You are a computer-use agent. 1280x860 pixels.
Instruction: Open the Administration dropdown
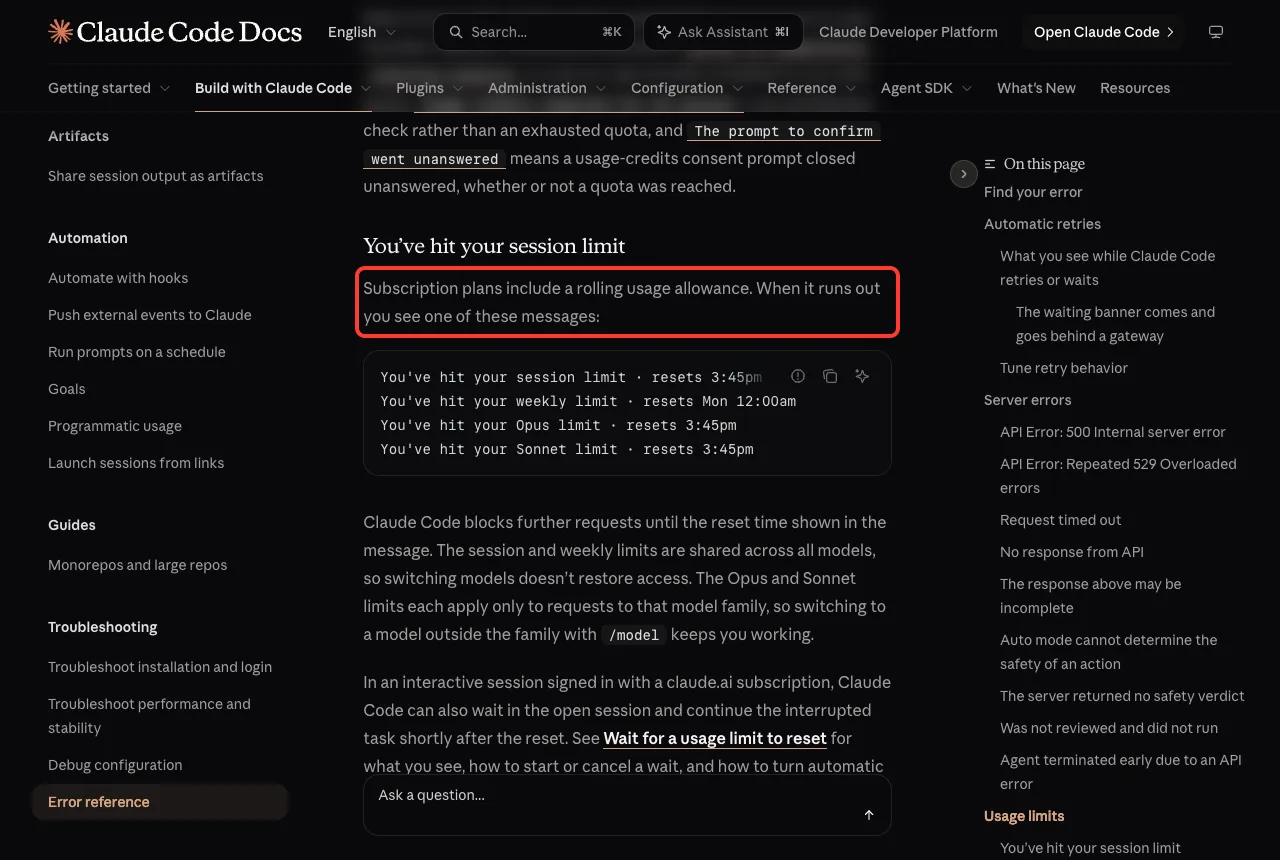tap(548, 88)
